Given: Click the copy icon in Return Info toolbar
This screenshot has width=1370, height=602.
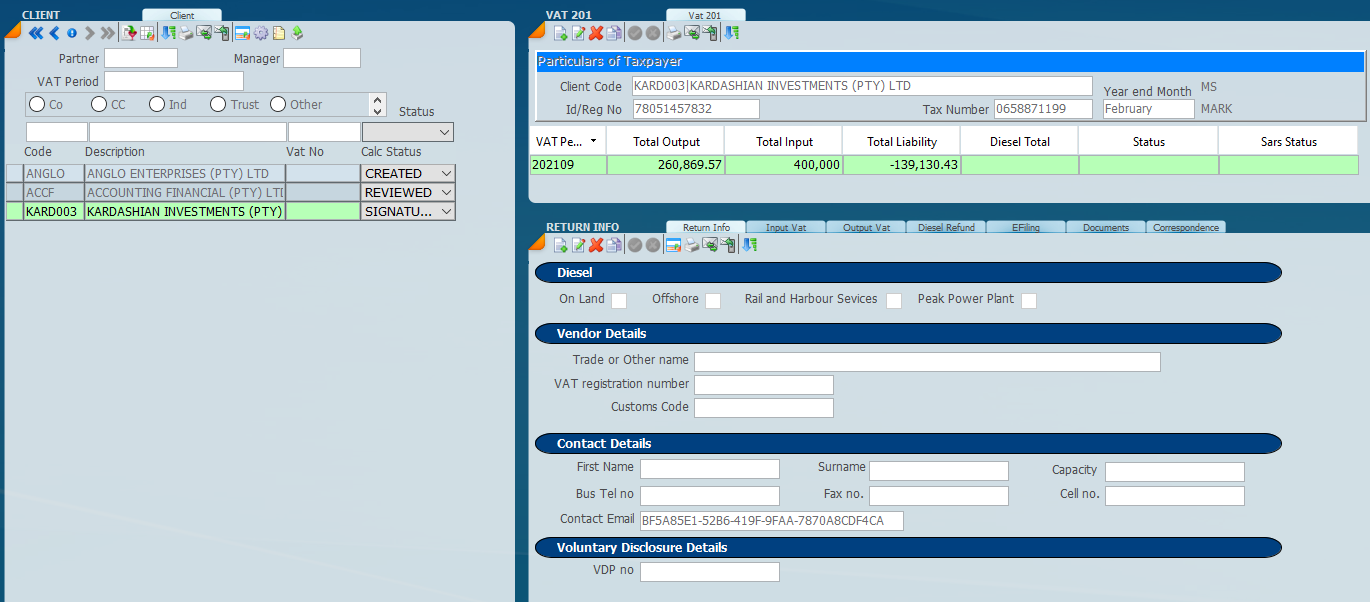Looking at the screenshot, I should pos(614,245).
